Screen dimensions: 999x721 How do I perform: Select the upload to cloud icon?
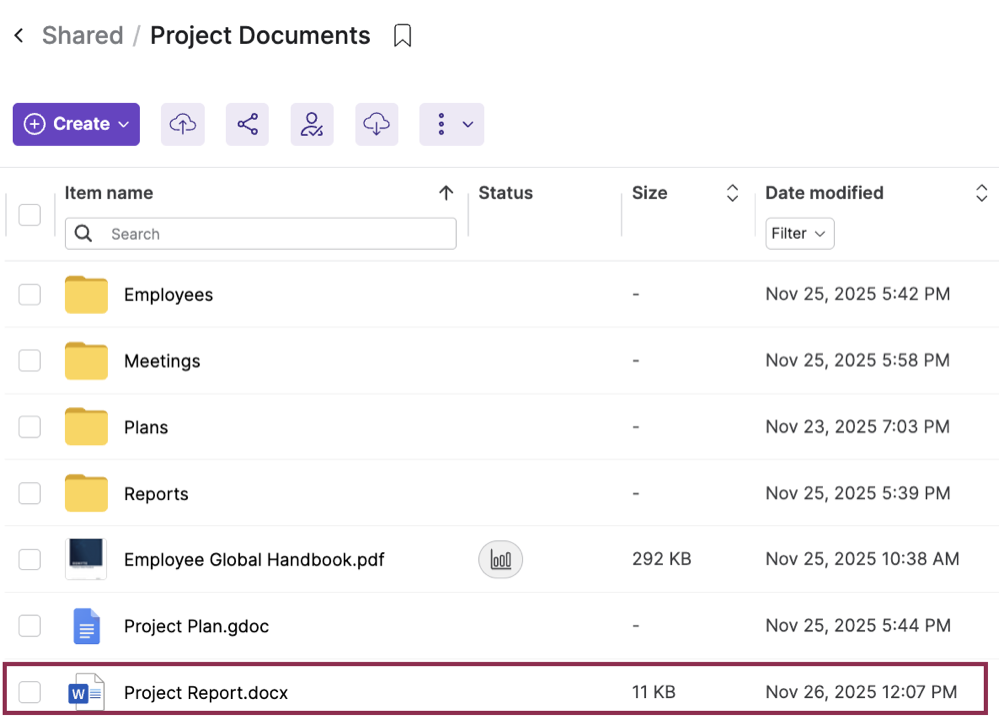pyautogui.click(x=183, y=123)
